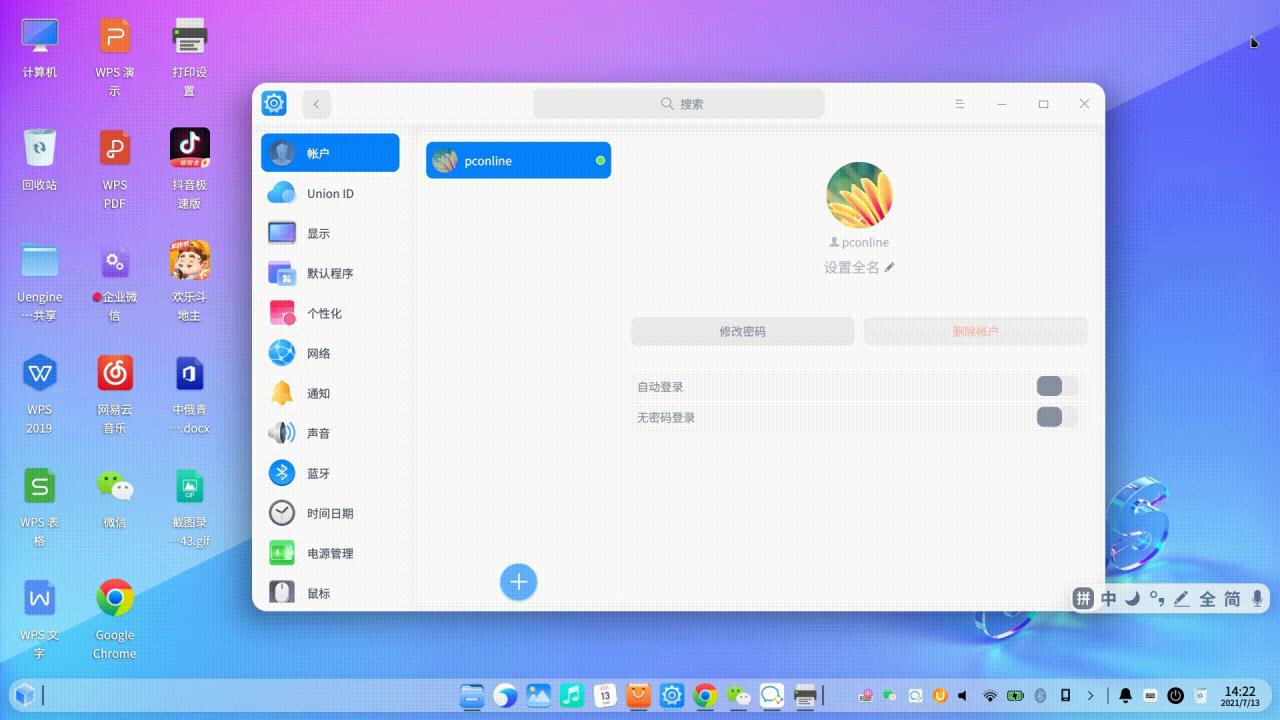
Task: Select the pconline account entry
Action: pos(518,161)
